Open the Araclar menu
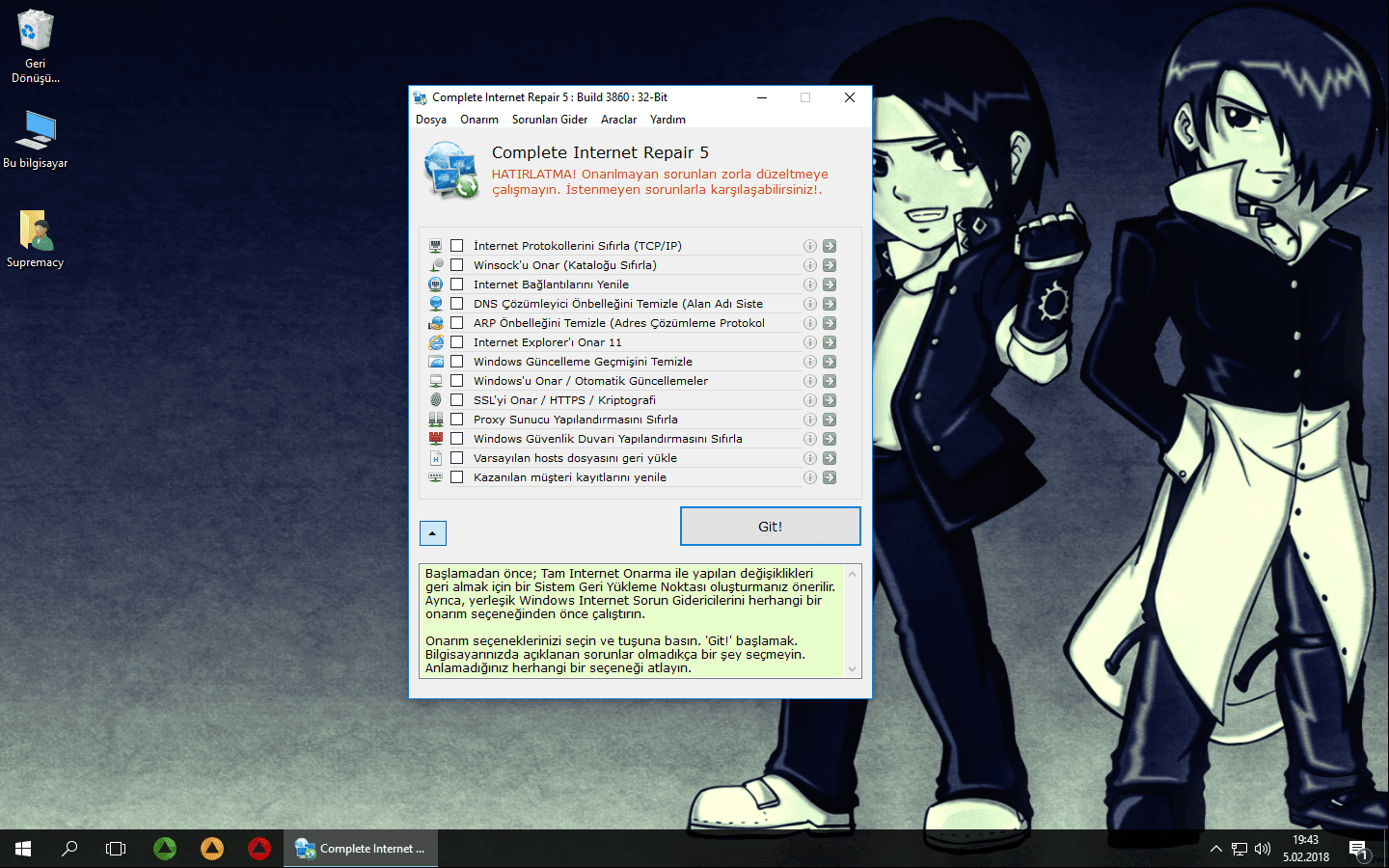Viewport: 1389px width, 868px height. 618,120
